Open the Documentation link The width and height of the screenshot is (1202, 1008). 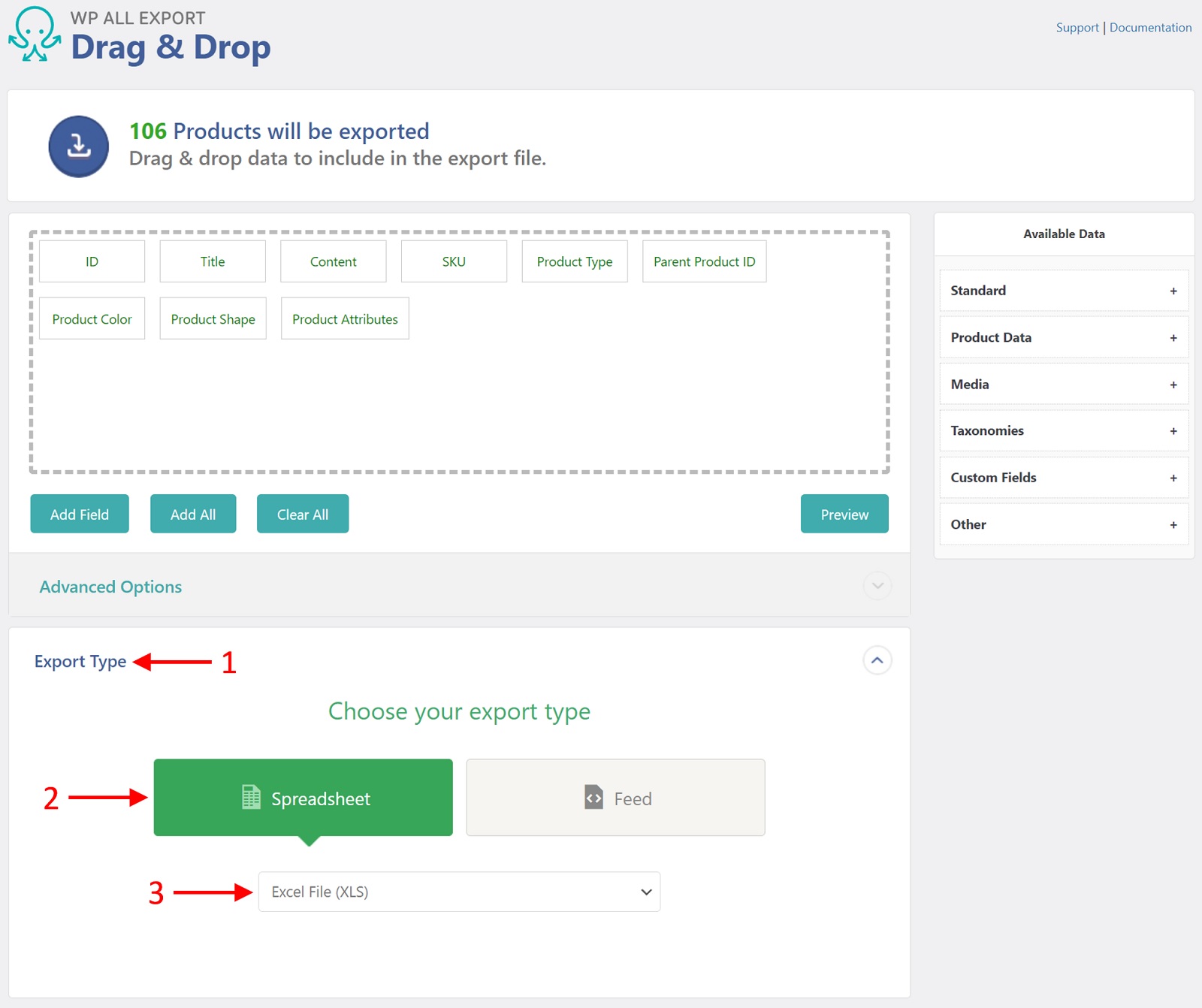(1150, 28)
